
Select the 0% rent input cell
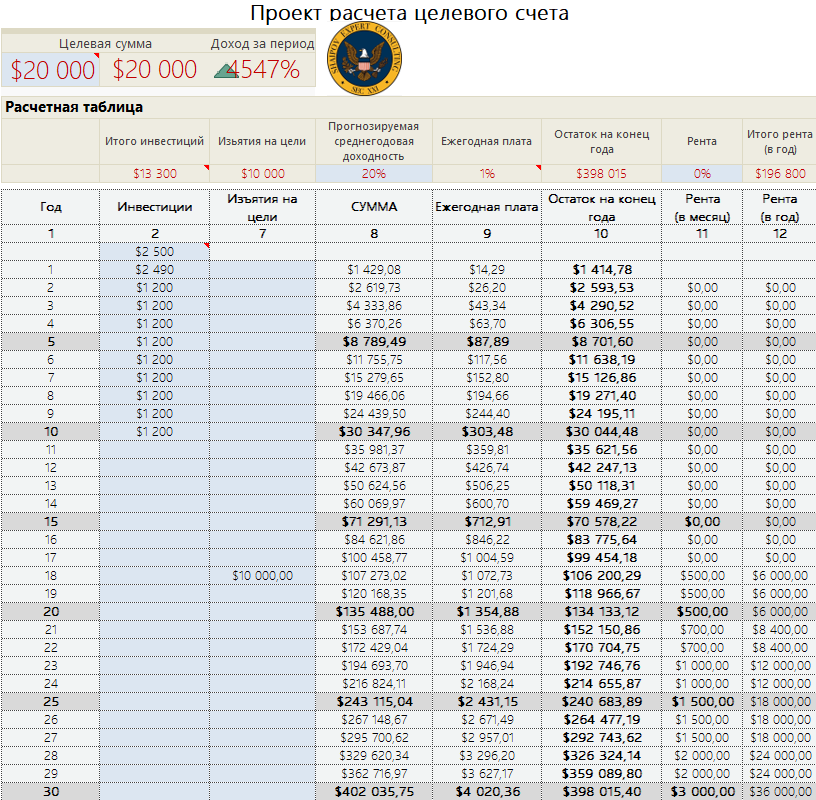point(702,173)
